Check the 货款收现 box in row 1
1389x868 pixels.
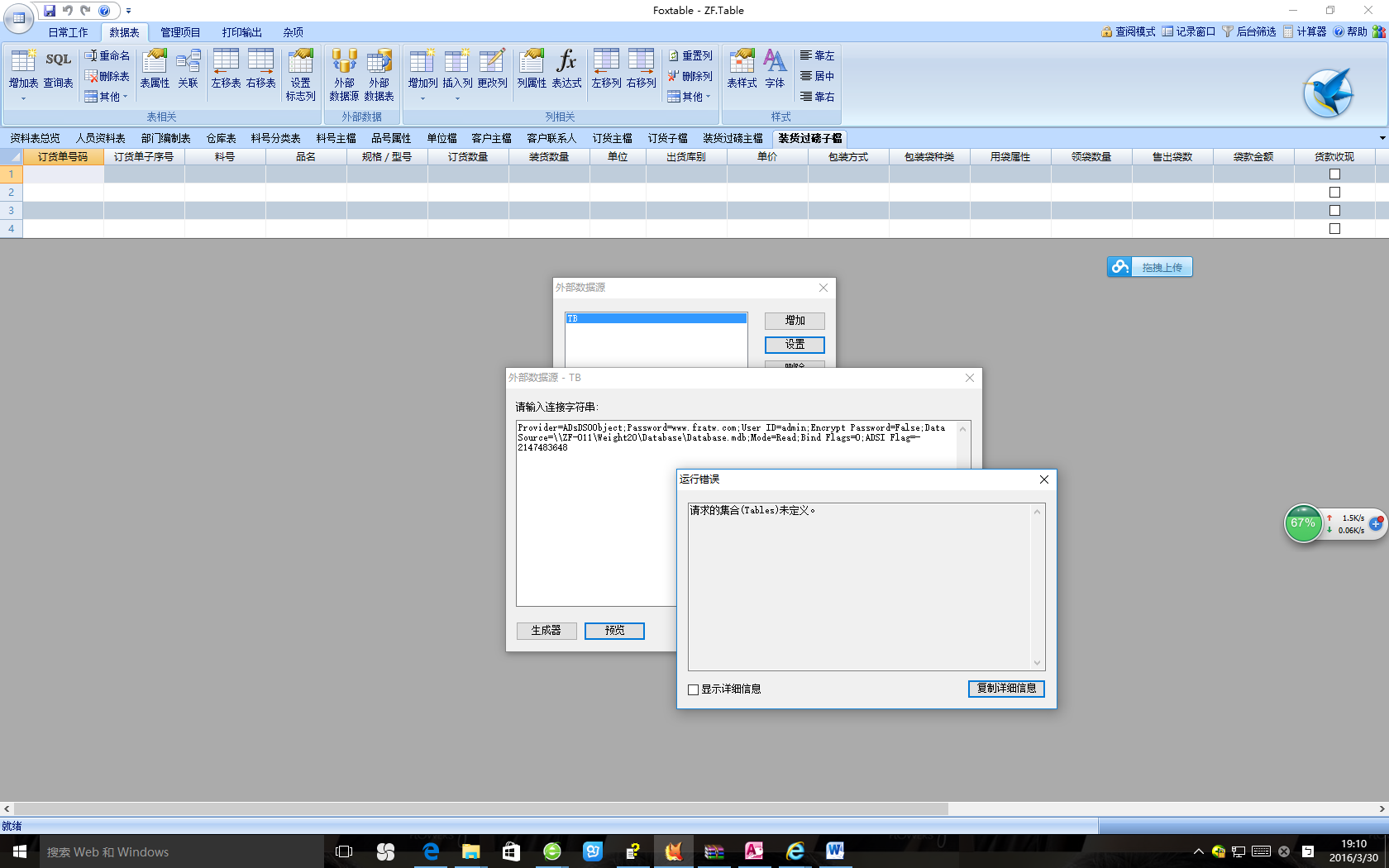pos(1334,174)
